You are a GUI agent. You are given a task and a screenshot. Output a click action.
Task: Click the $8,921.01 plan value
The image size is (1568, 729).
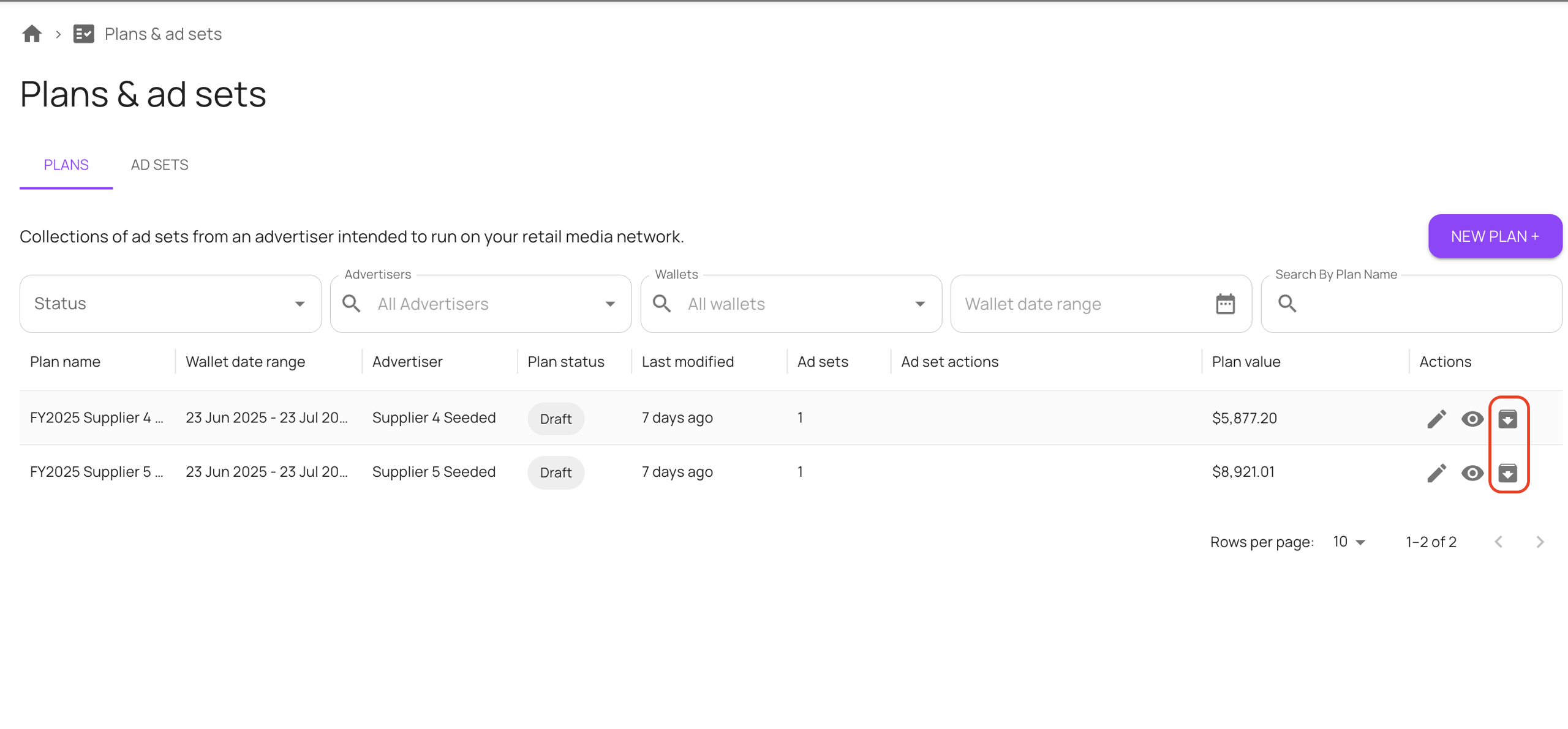point(1243,472)
